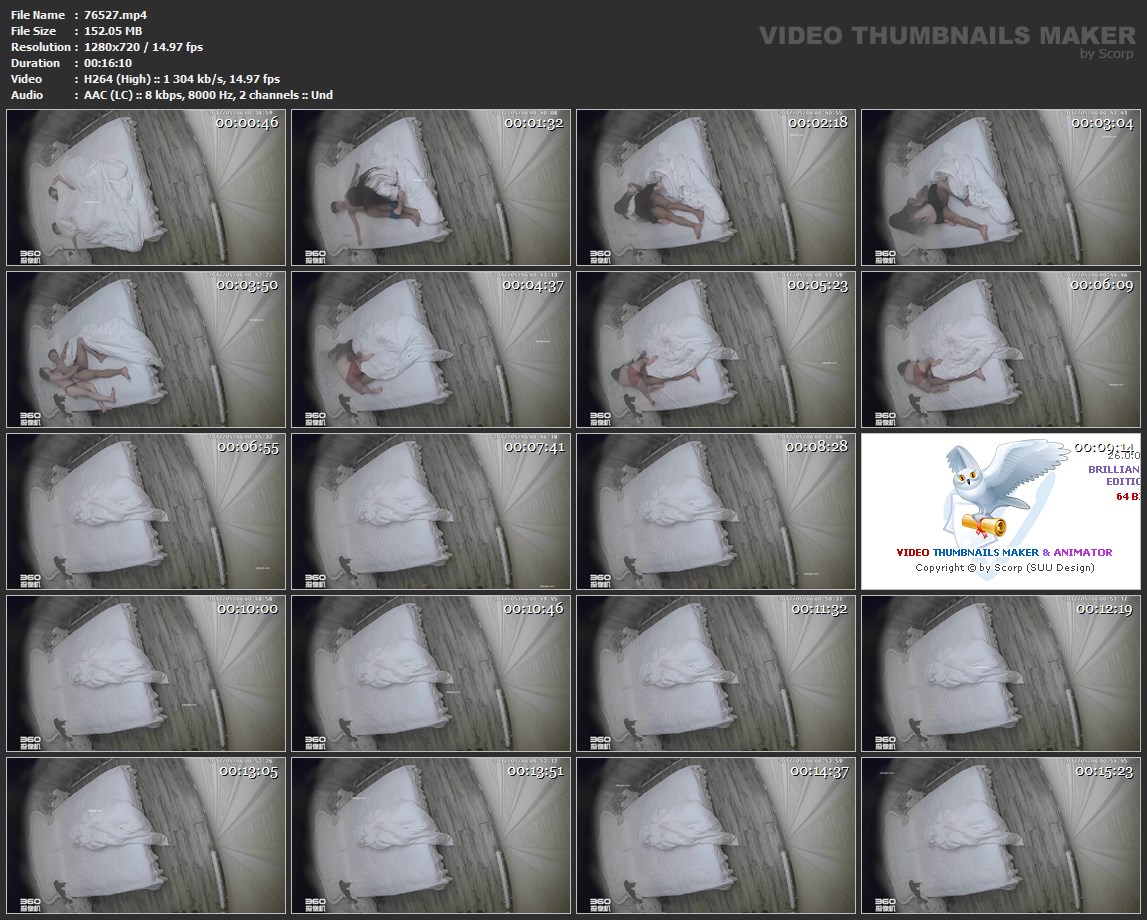Click the 'by Scorp' text in header
This screenshot has width=1147, height=920.
coord(1107,54)
